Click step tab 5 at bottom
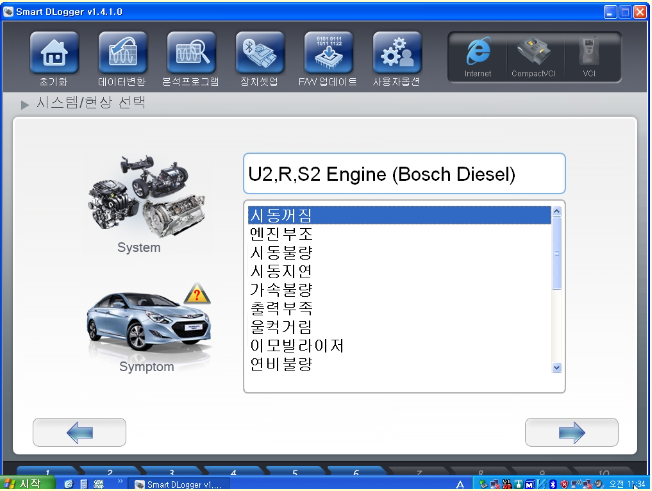652x491 pixels. coord(295,471)
